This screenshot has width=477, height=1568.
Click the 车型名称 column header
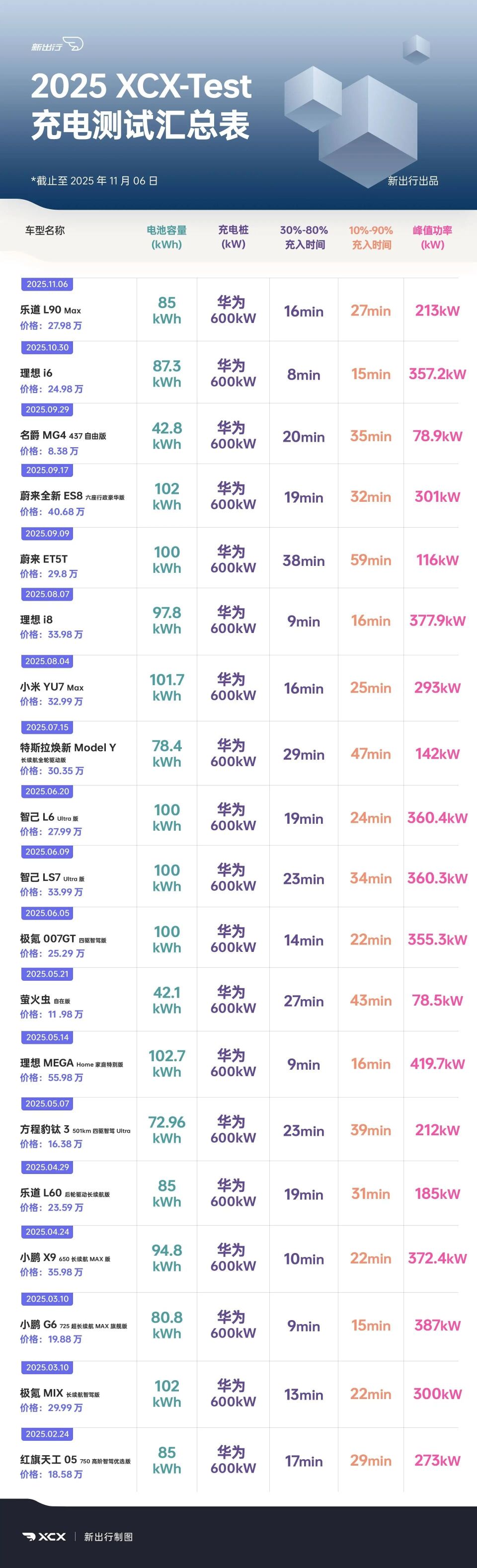point(45,230)
